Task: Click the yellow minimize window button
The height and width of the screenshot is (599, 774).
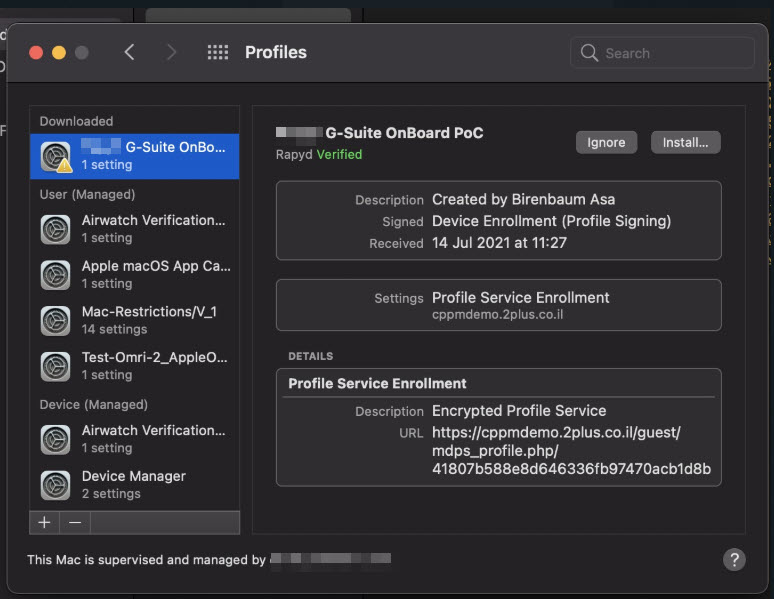Action: [59, 53]
